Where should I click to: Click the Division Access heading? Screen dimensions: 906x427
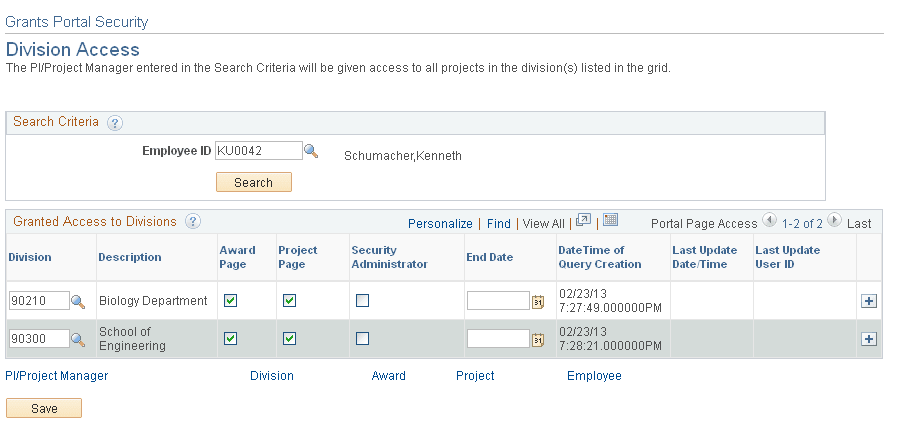coord(72,49)
